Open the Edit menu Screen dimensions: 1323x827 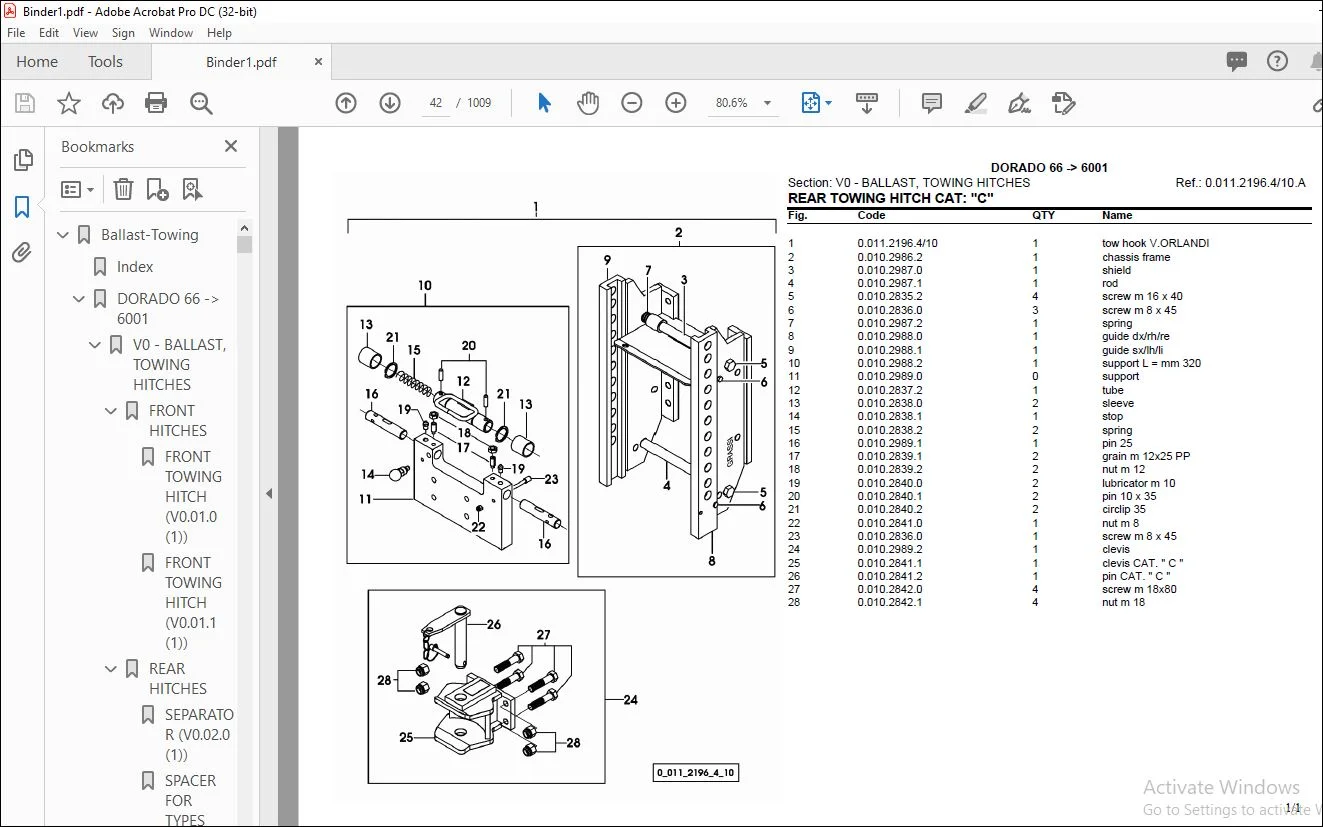pyautogui.click(x=49, y=33)
